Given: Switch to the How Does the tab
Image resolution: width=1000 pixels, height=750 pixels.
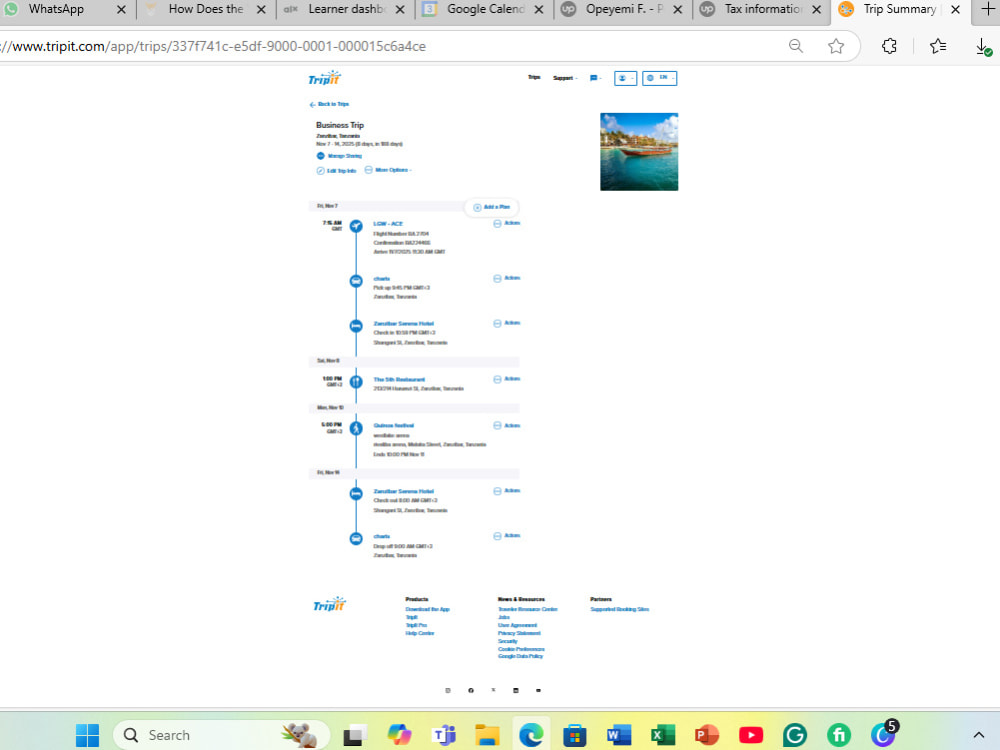Looking at the screenshot, I should pos(205,9).
